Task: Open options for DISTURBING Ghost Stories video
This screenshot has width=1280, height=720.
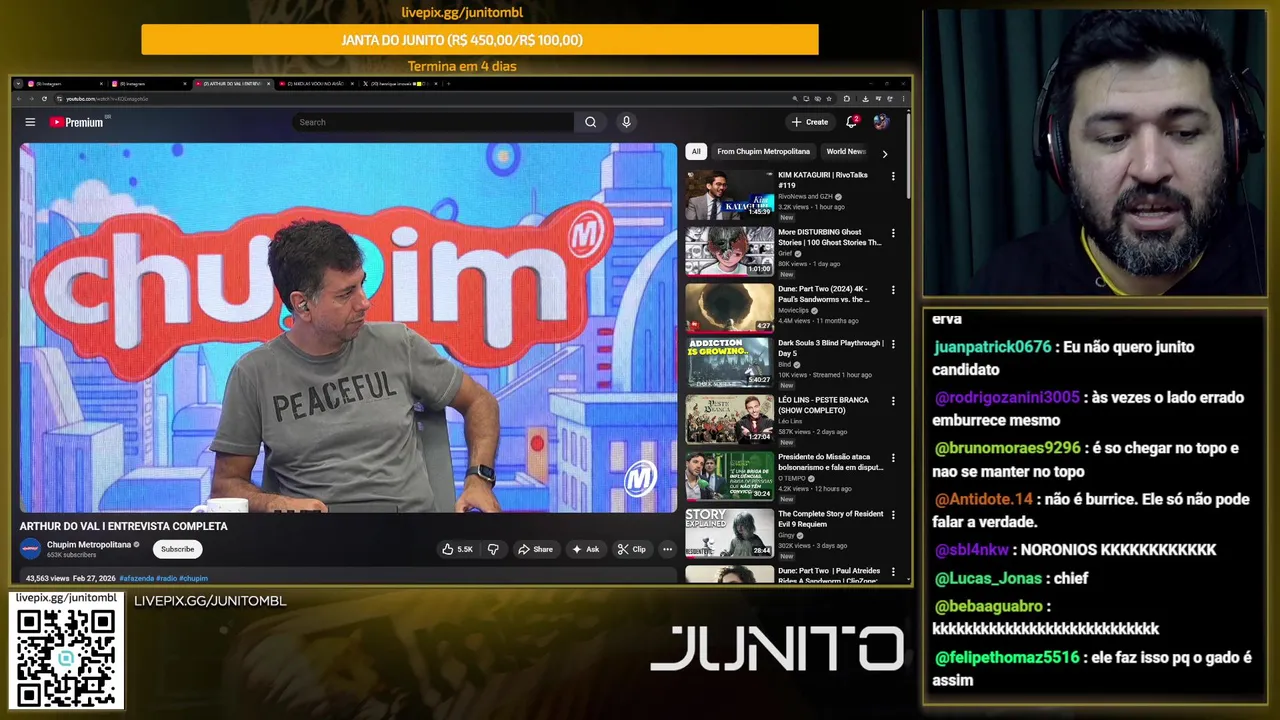Action: [893, 233]
